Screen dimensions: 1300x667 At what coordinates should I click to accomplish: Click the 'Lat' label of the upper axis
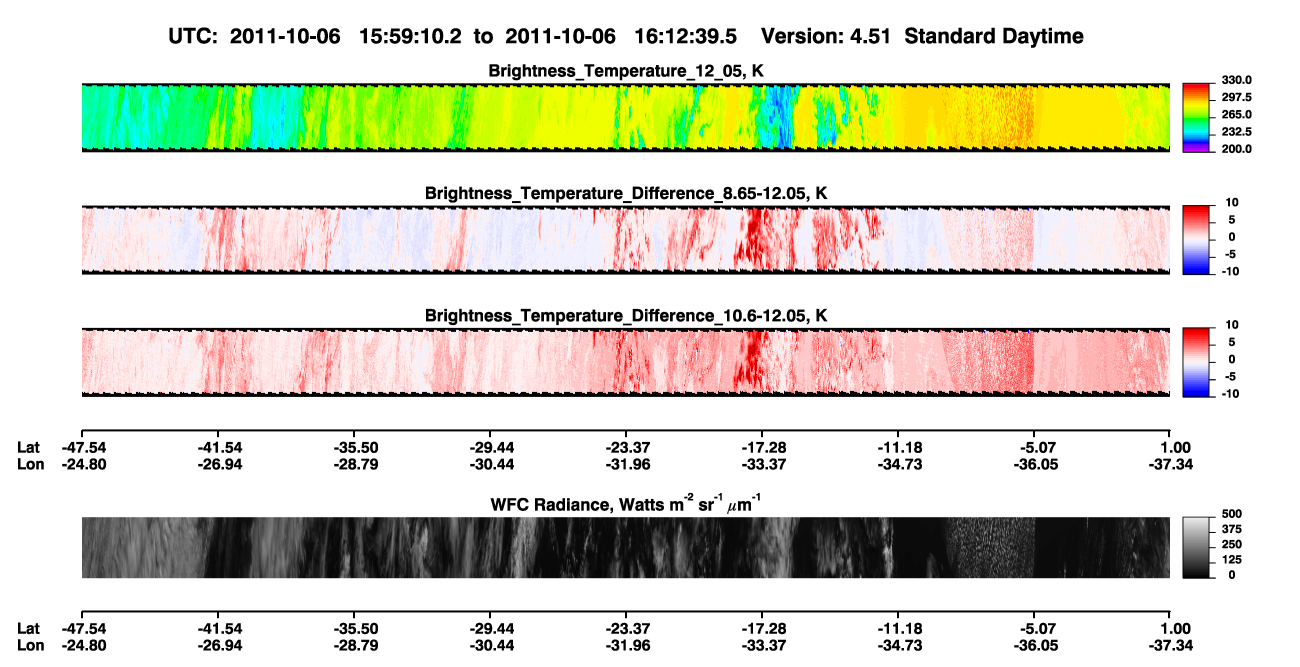(x=29, y=447)
